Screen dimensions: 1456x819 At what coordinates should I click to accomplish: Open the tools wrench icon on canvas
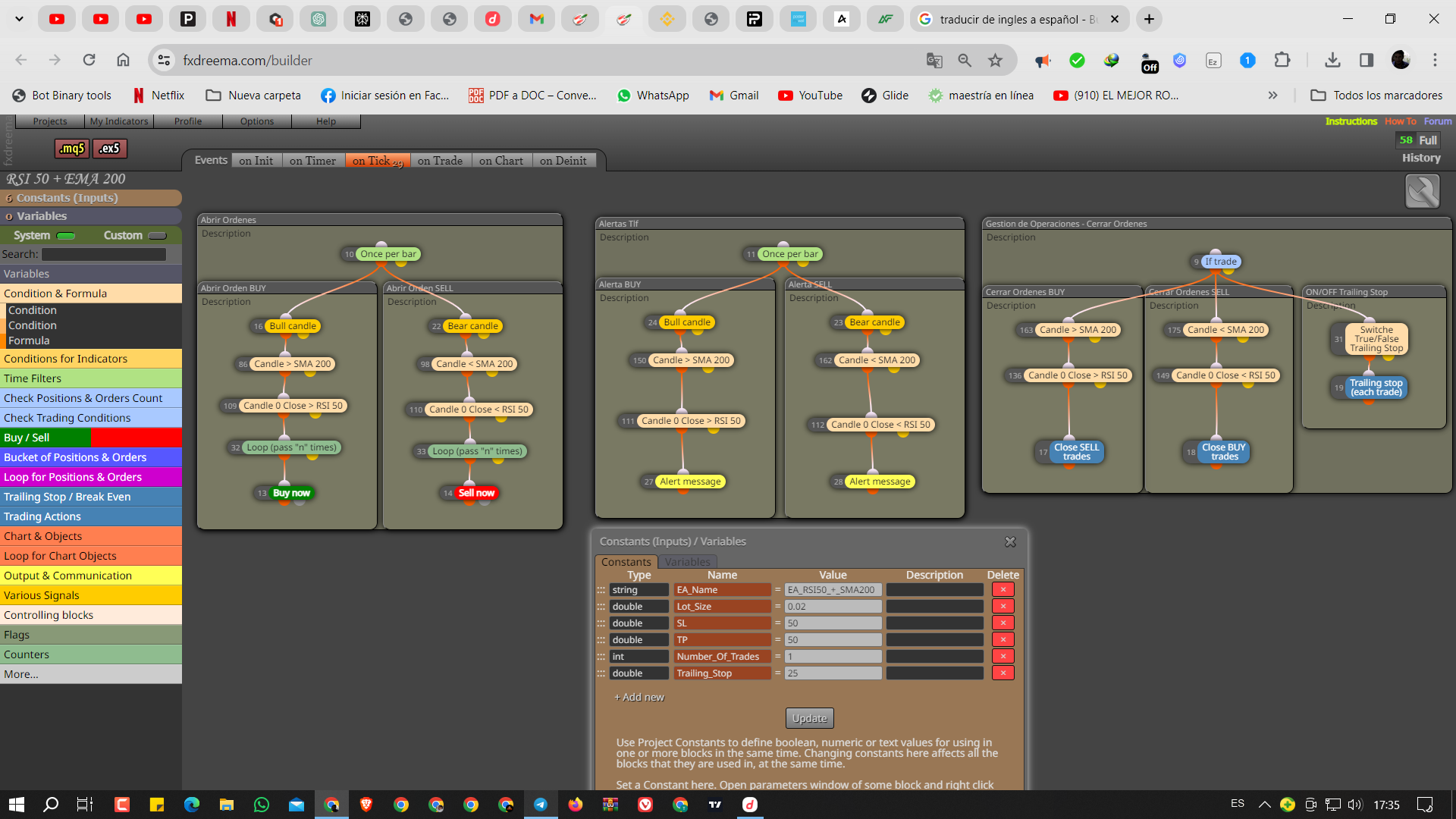coord(1422,191)
